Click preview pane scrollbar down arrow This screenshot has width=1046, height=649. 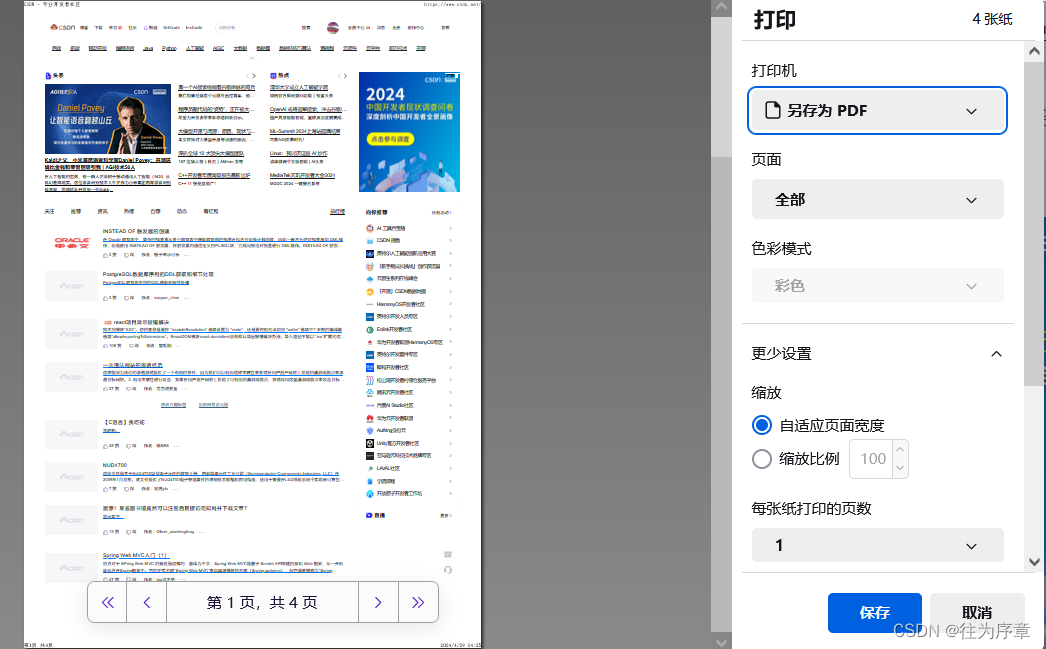click(x=721, y=642)
